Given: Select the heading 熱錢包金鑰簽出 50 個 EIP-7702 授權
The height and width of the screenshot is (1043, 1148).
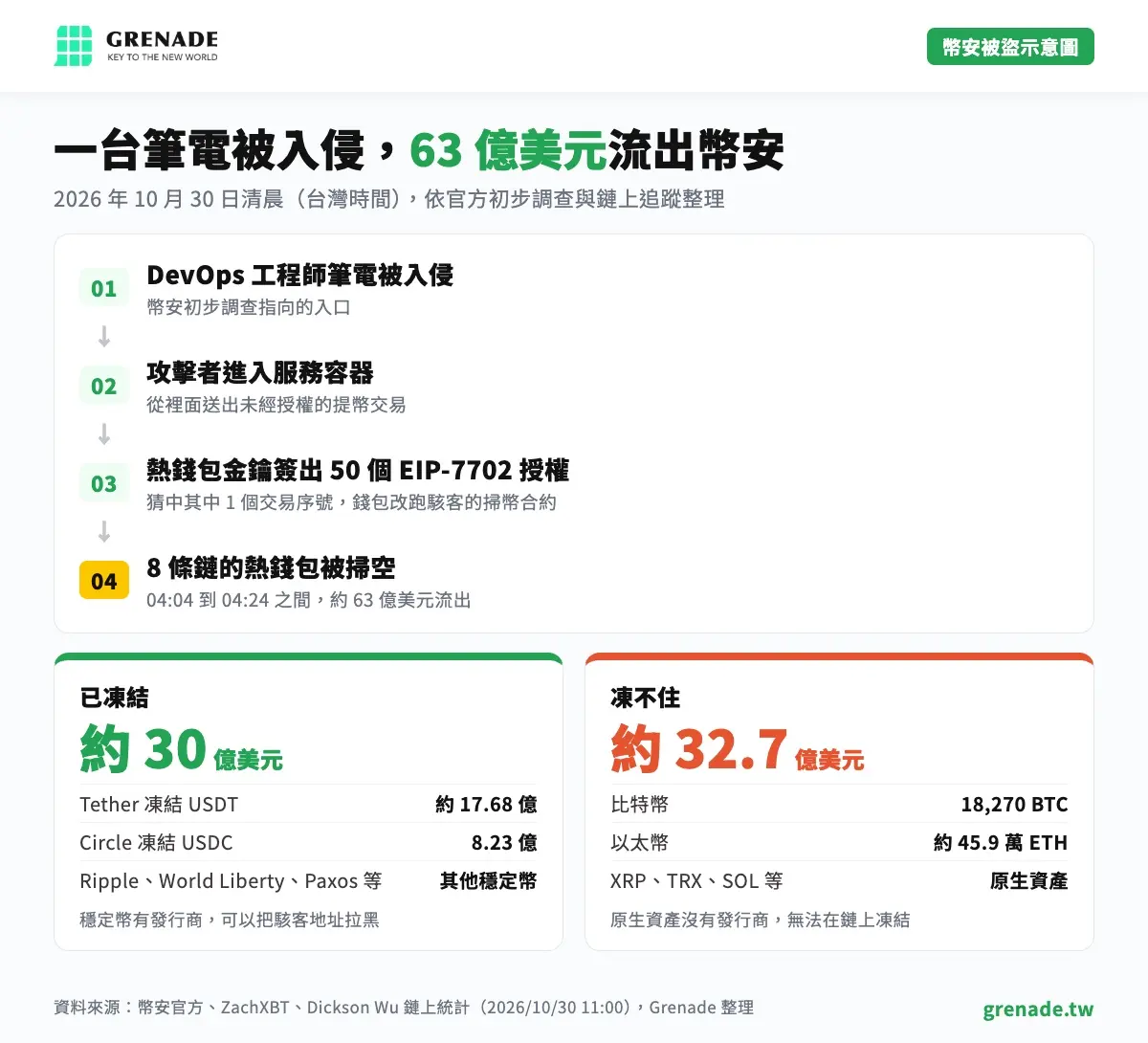Looking at the screenshot, I should tap(358, 471).
